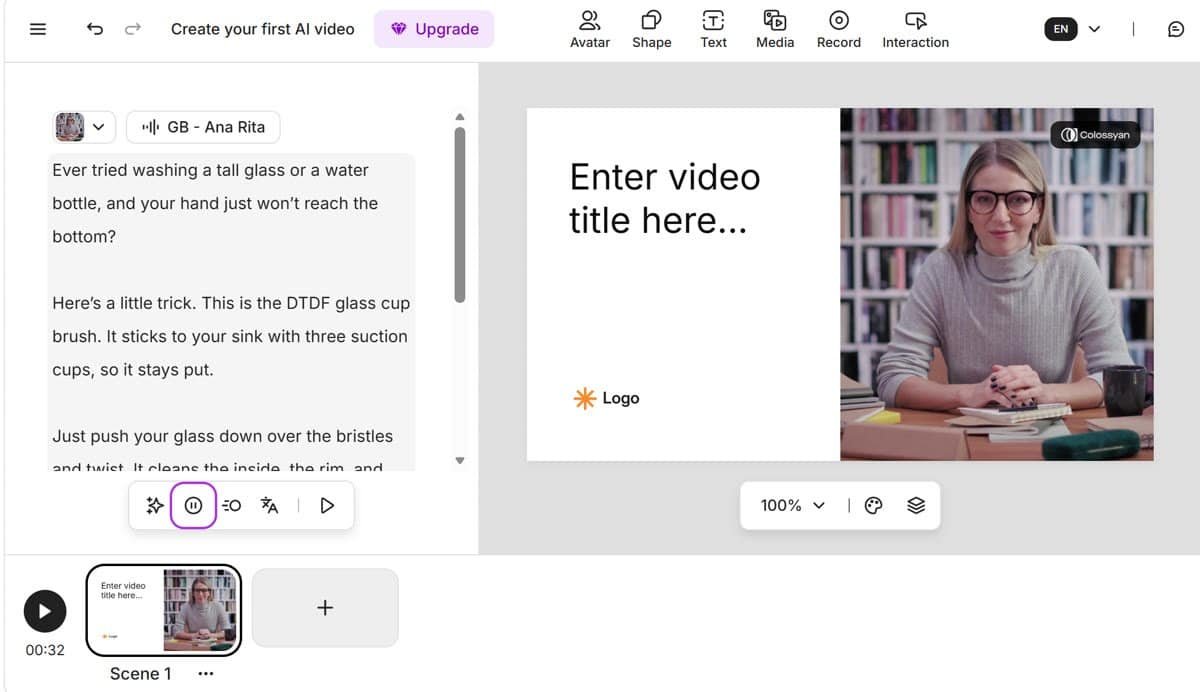This screenshot has width=1200, height=692.
Task: Click the script scrollbar down arrow
Action: pyautogui.click(x=460, y=460)
